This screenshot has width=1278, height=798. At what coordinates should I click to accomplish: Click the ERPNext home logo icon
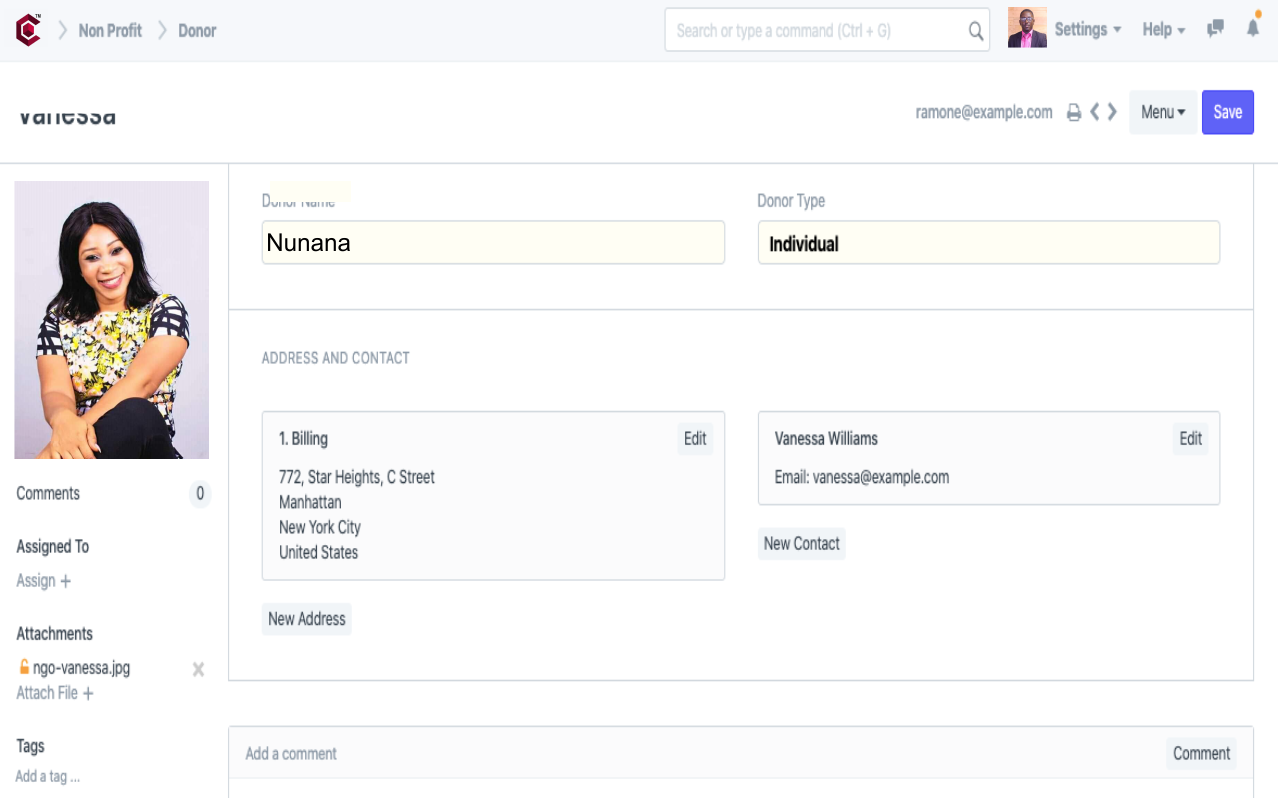(28, 30)
